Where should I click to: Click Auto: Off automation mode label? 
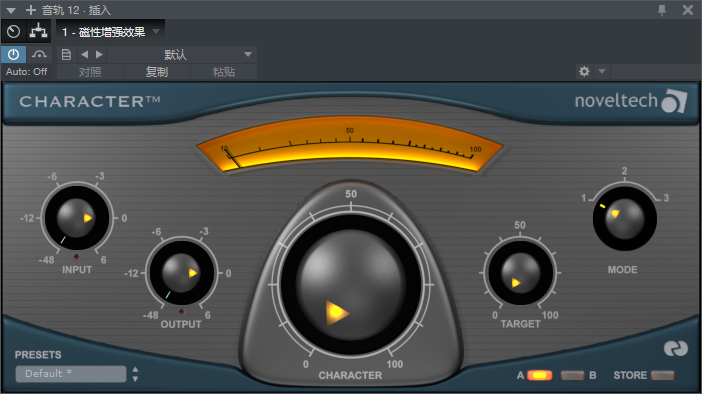click(x=26, y=72)
